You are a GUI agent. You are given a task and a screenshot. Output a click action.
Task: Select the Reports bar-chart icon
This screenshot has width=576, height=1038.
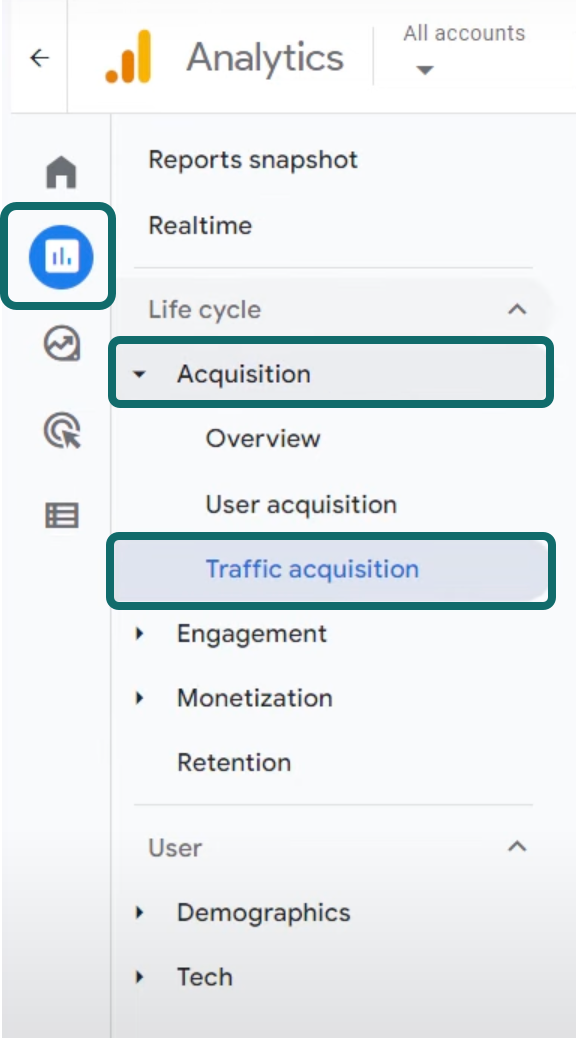[61, 257]
